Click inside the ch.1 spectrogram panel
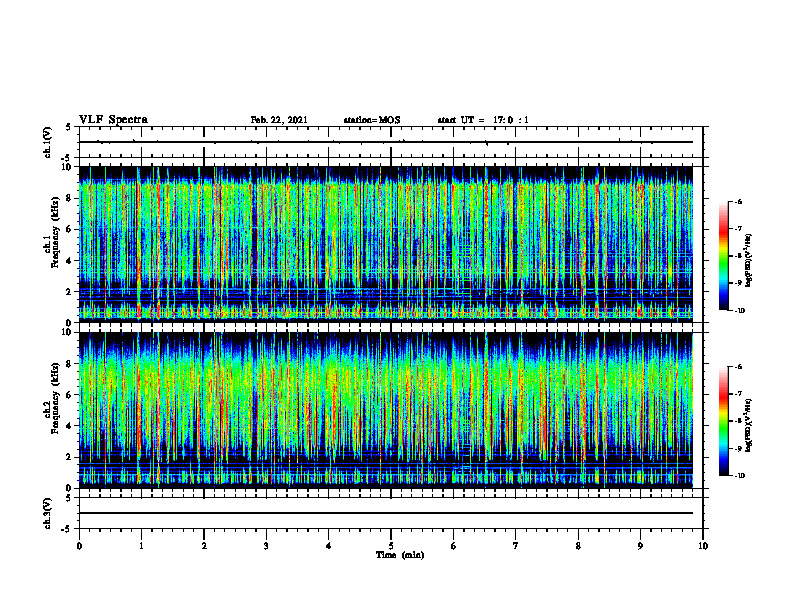The height and width of the screenshot is (612, 792). (x=386, y=244)
